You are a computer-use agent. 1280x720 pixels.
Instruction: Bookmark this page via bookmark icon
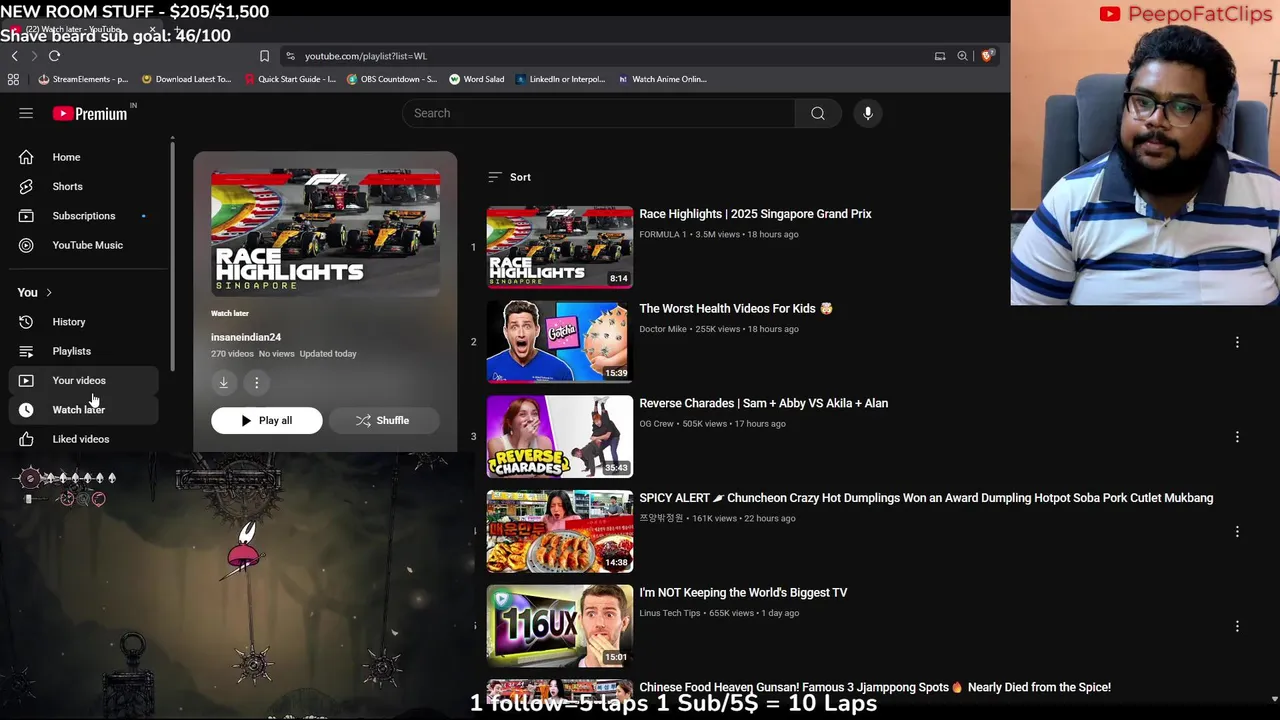click(264, 56)
